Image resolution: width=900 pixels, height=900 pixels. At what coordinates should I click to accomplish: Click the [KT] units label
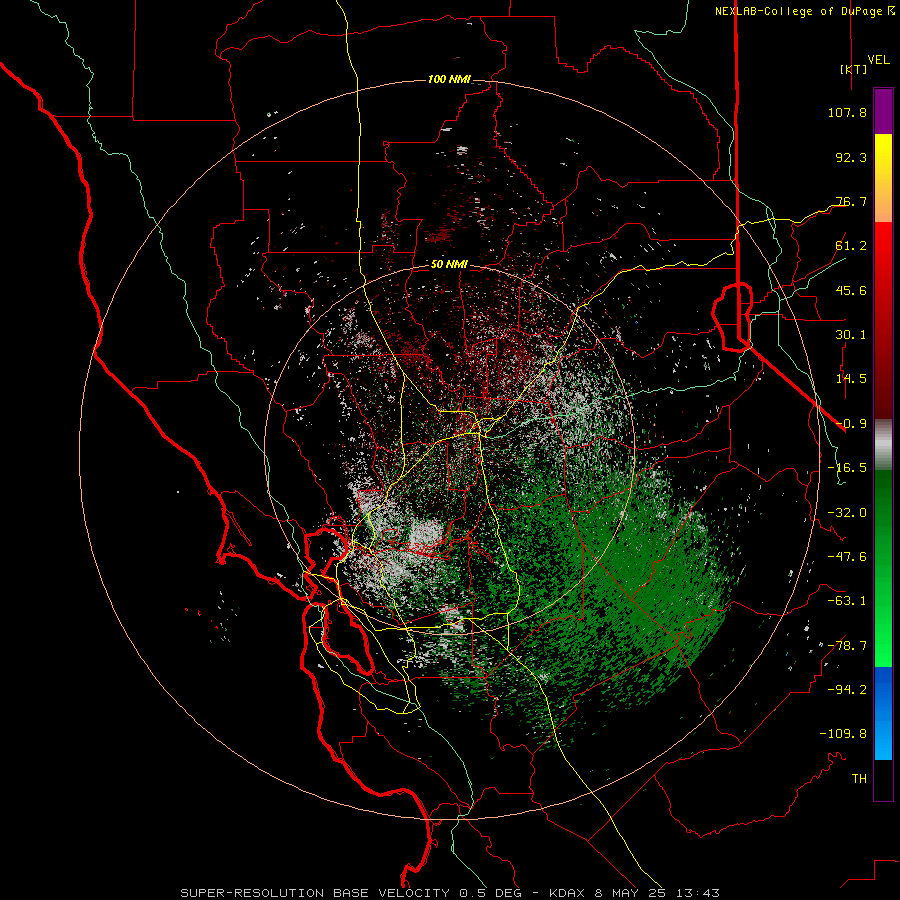[x=853, y=69]
